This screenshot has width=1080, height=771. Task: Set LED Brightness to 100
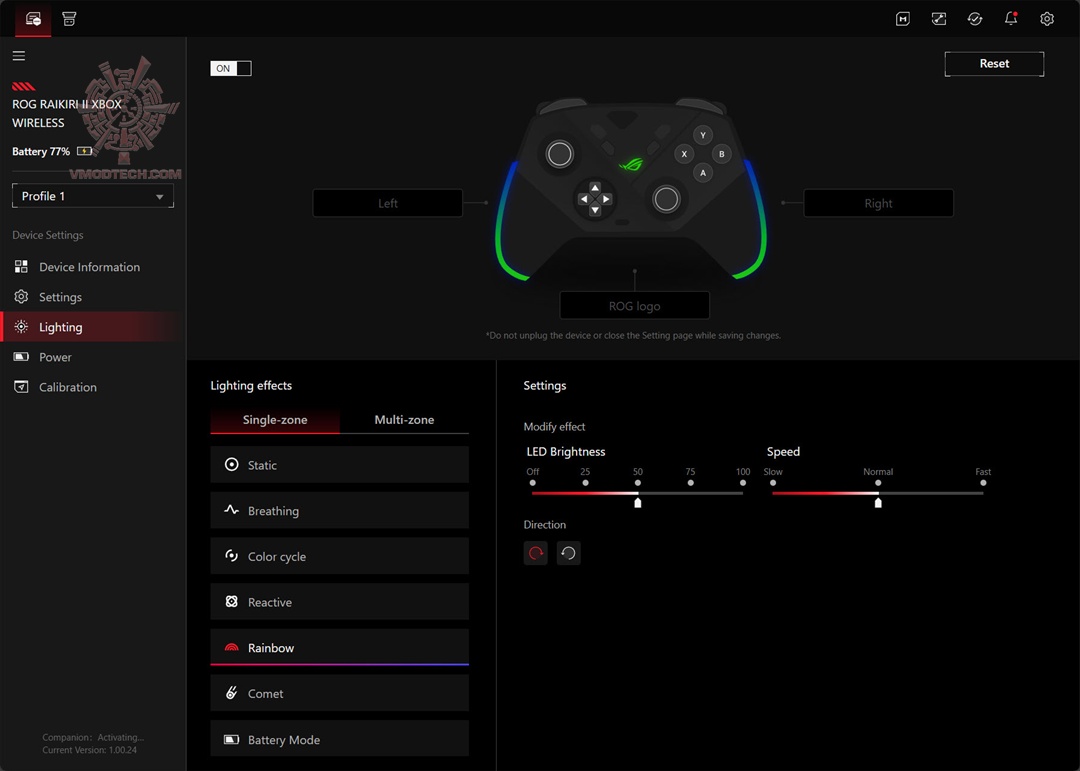click(742, 483)
